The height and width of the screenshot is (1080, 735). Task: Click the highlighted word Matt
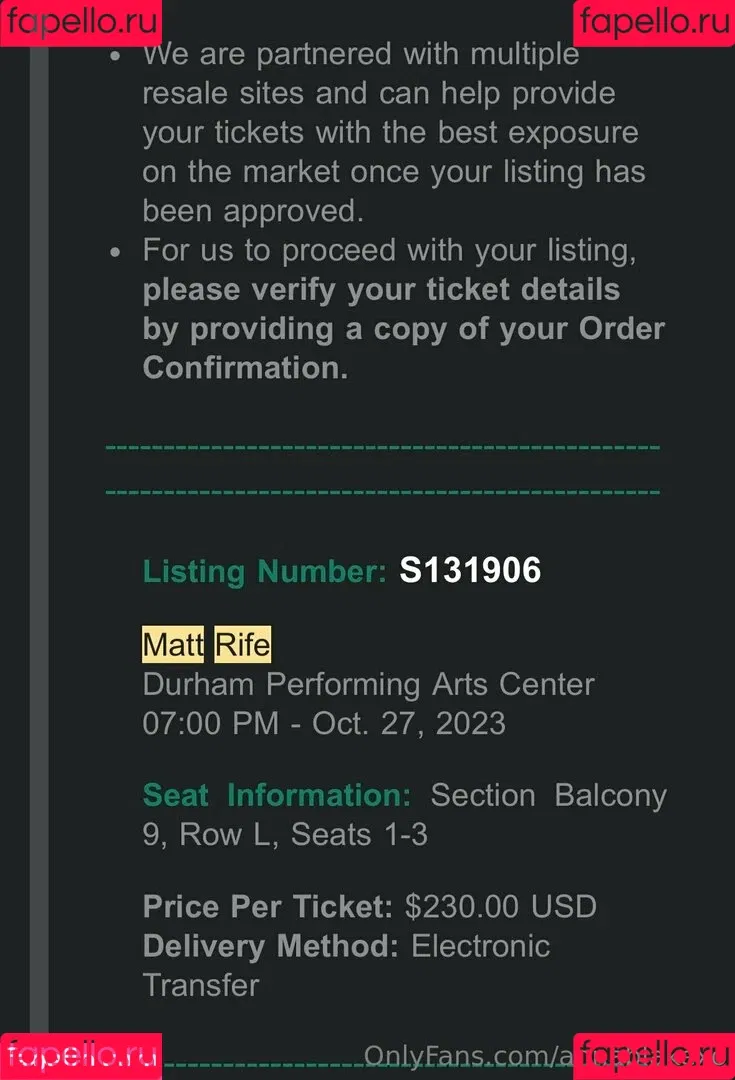pos(173,645)
